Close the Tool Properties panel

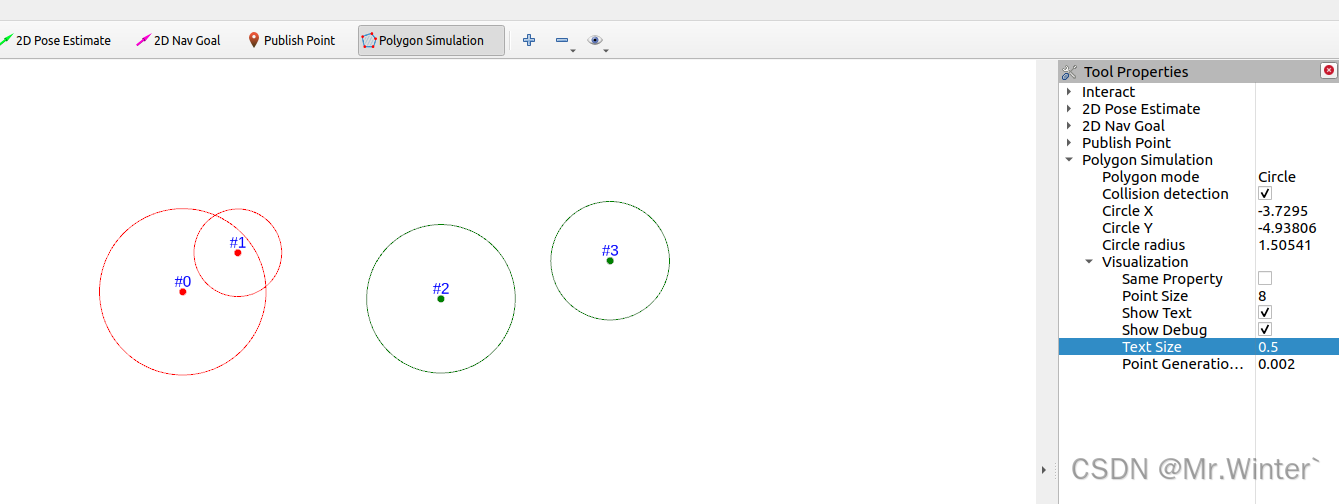[1328, 70]
